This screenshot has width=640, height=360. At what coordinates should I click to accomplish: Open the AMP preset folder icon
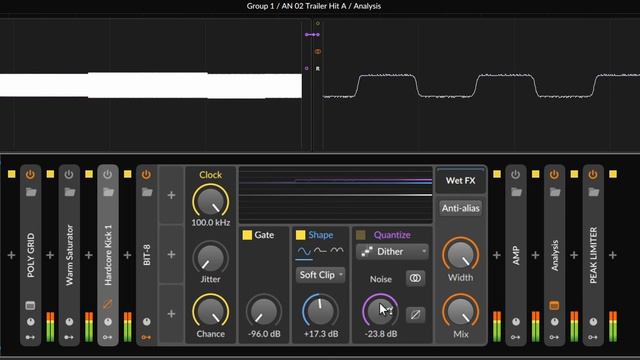click(516, 192)
